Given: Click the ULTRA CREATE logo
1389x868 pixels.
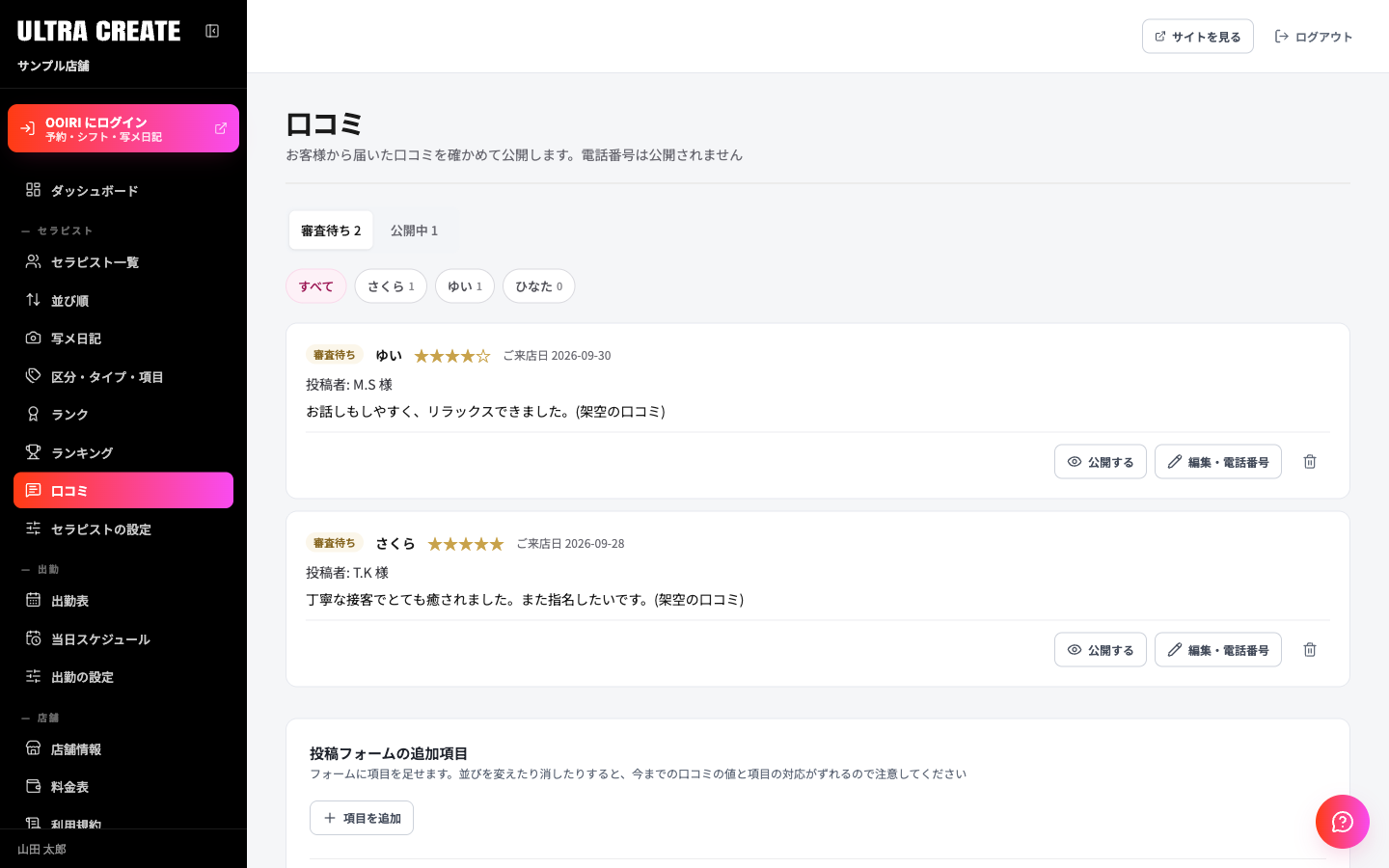Looking at the screenshot, I should [98, 31].
